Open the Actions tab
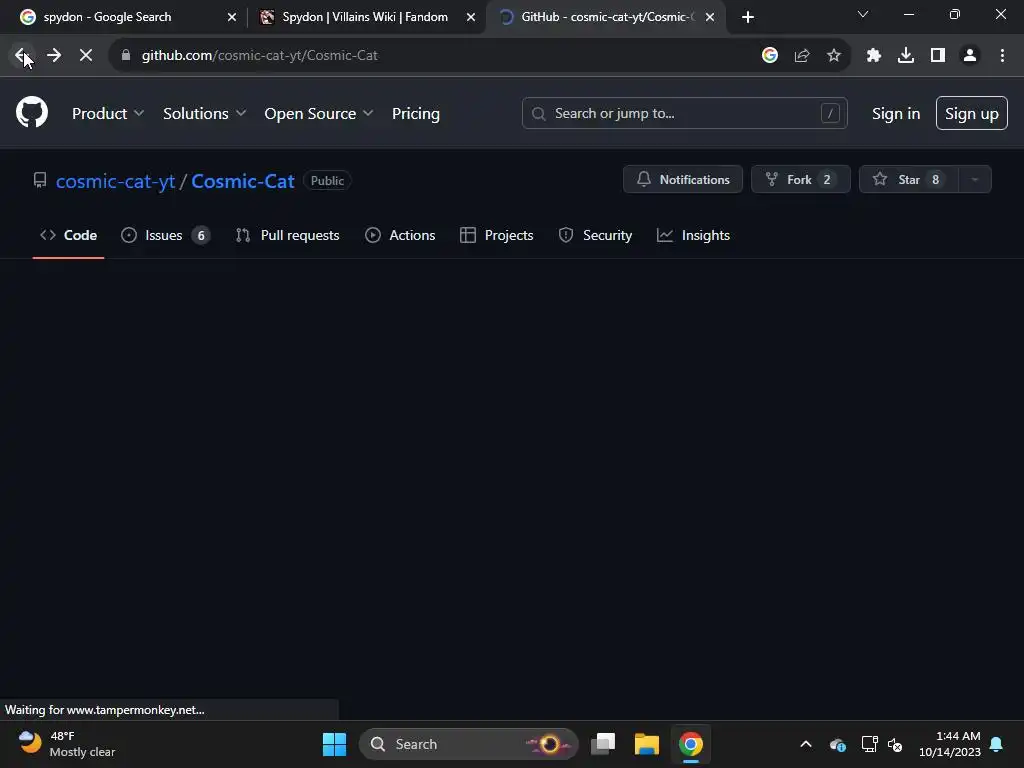Viewport: 1024px width, 768px height. tap(400, 235)
